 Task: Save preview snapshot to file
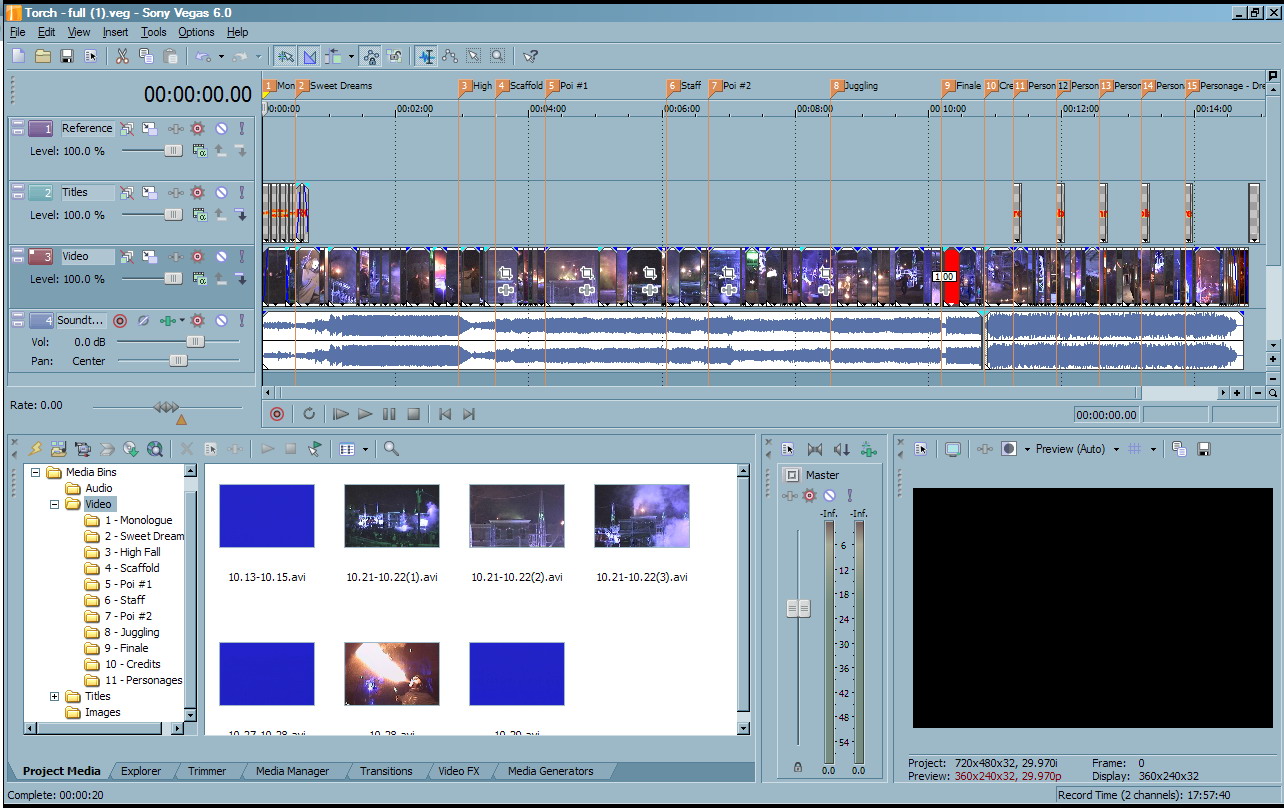[1204, 450]
